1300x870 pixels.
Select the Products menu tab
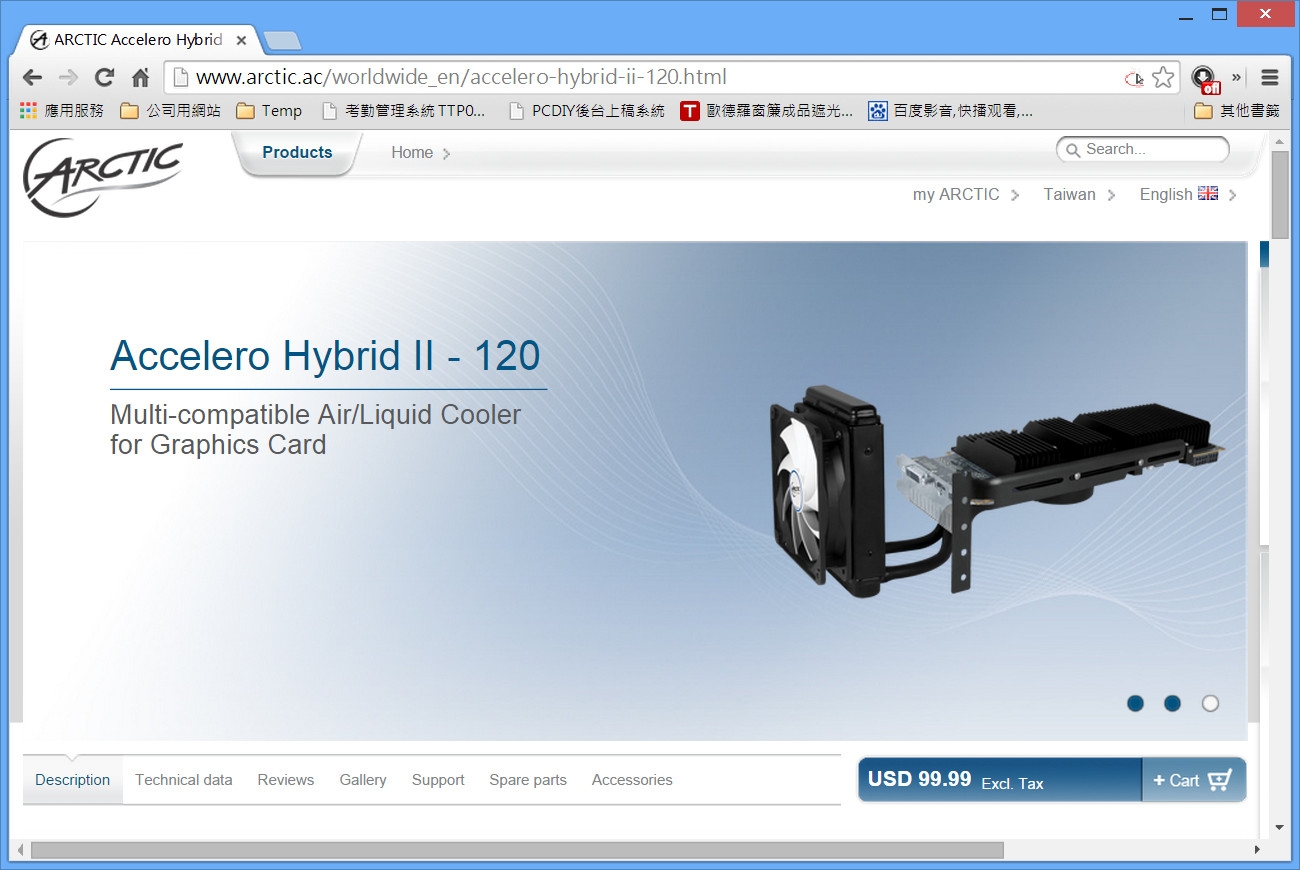pos(297,153)
